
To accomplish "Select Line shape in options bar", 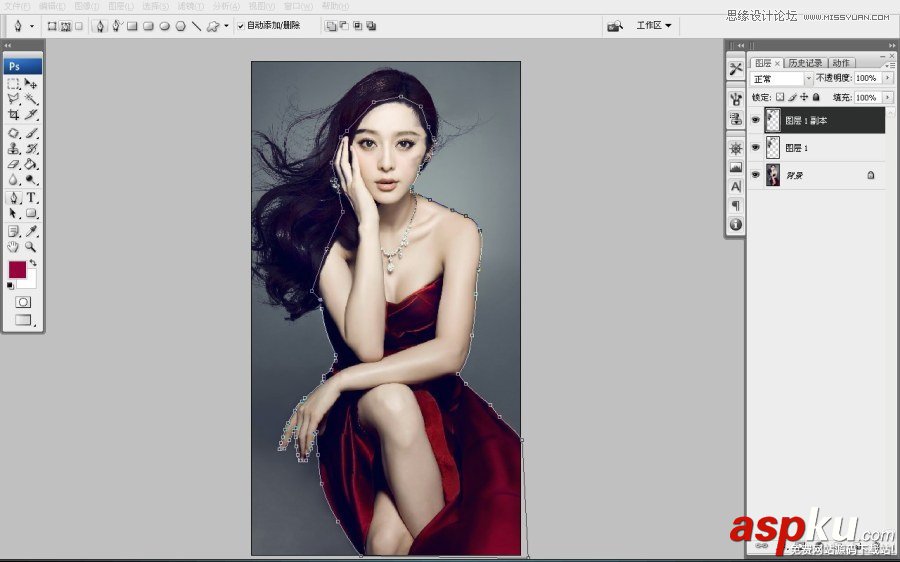I will point(196,26).
